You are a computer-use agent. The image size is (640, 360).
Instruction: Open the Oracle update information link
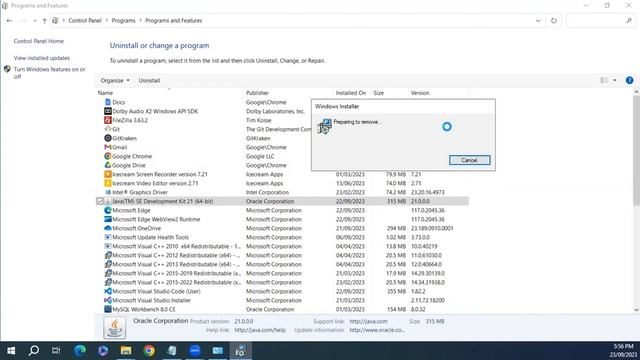[x=377, y=330]
